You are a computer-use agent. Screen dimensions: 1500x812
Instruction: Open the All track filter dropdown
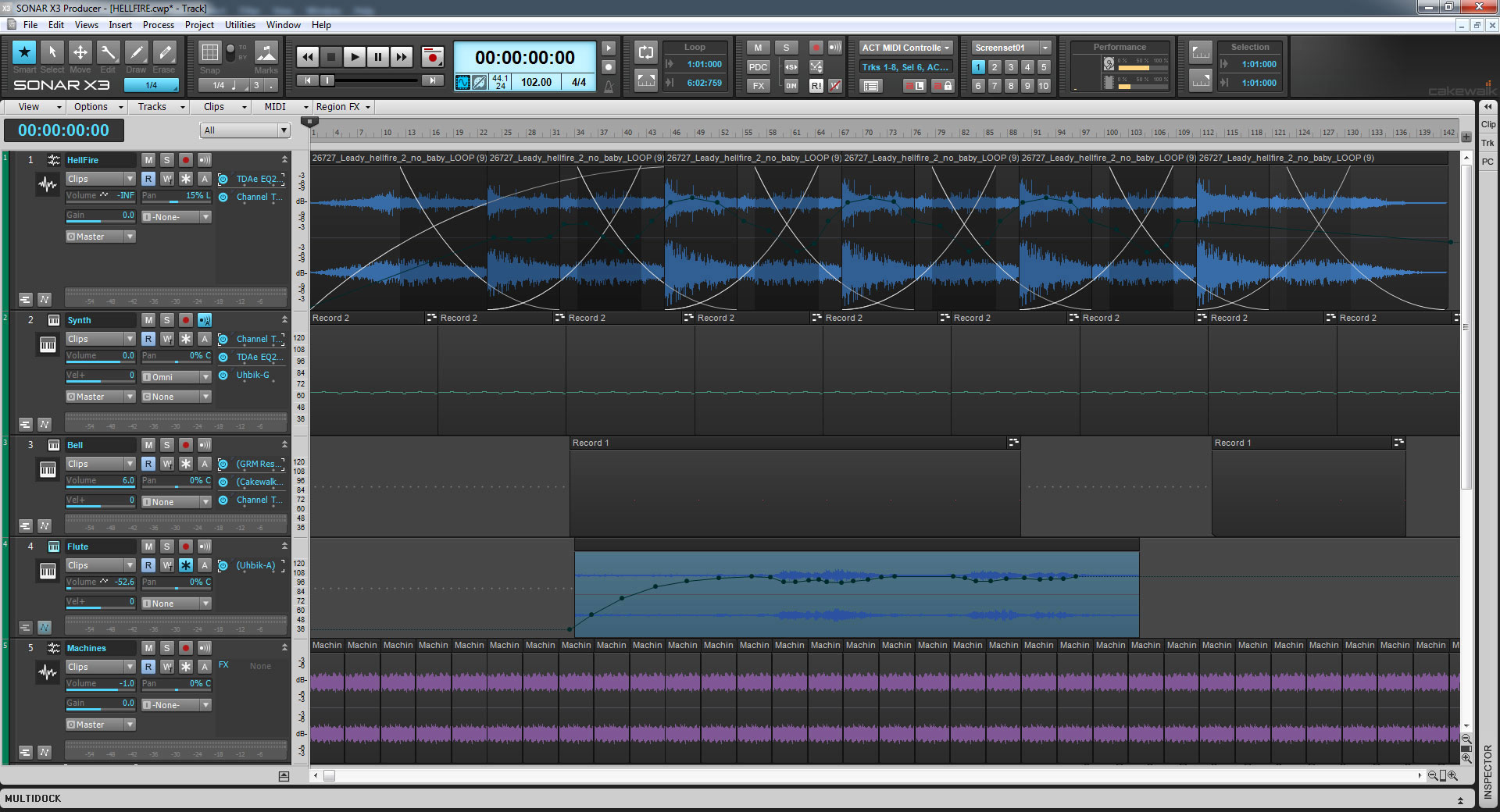(283, 130)
